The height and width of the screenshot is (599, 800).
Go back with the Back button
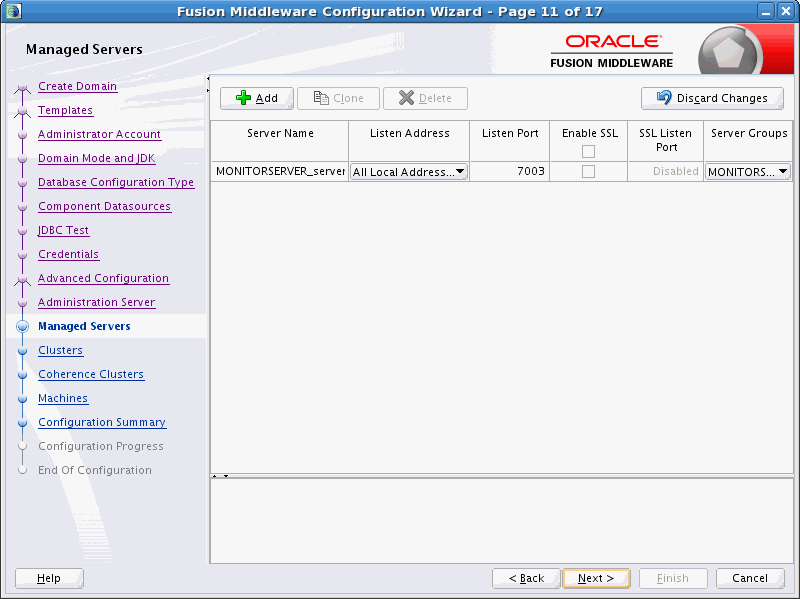pyautogui.click(x=526, y=578)
